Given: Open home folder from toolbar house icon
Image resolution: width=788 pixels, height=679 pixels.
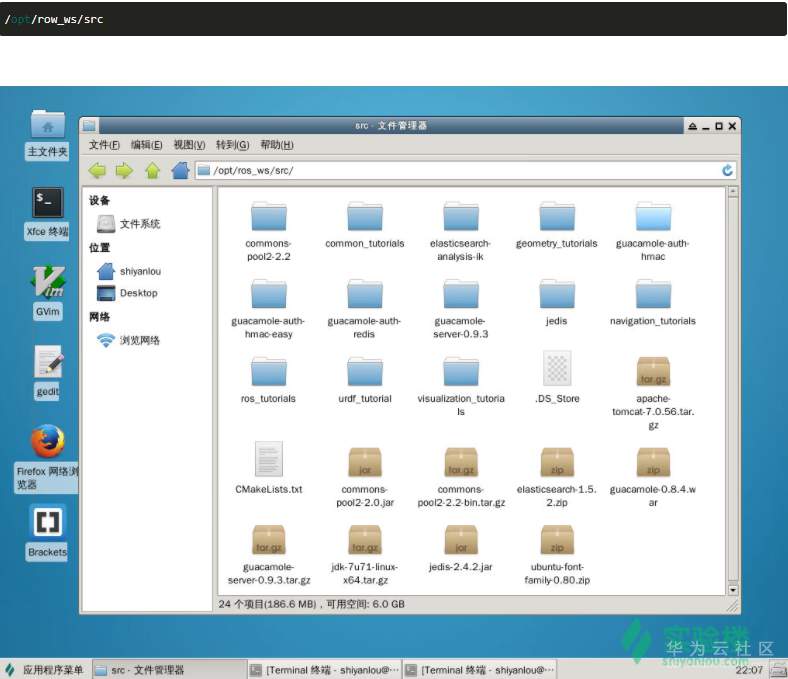Looking at the screenshot, I should 180,171.
